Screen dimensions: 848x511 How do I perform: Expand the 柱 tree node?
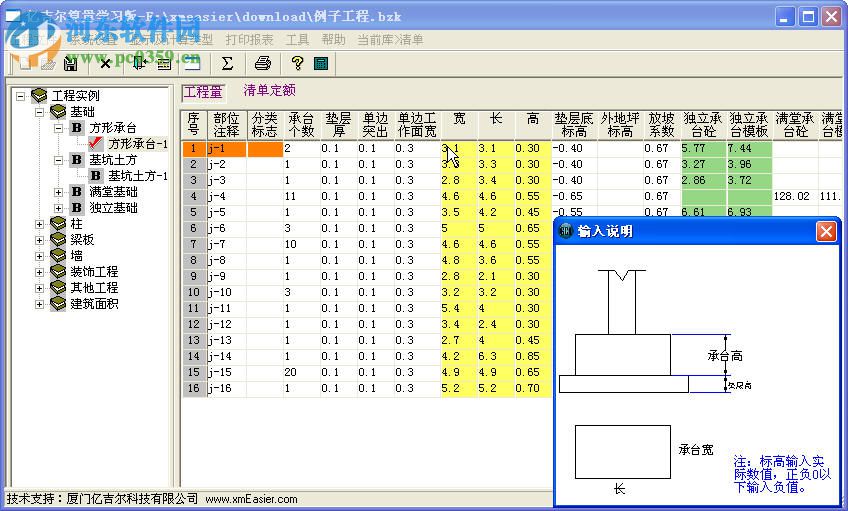[x=40, y=224]
